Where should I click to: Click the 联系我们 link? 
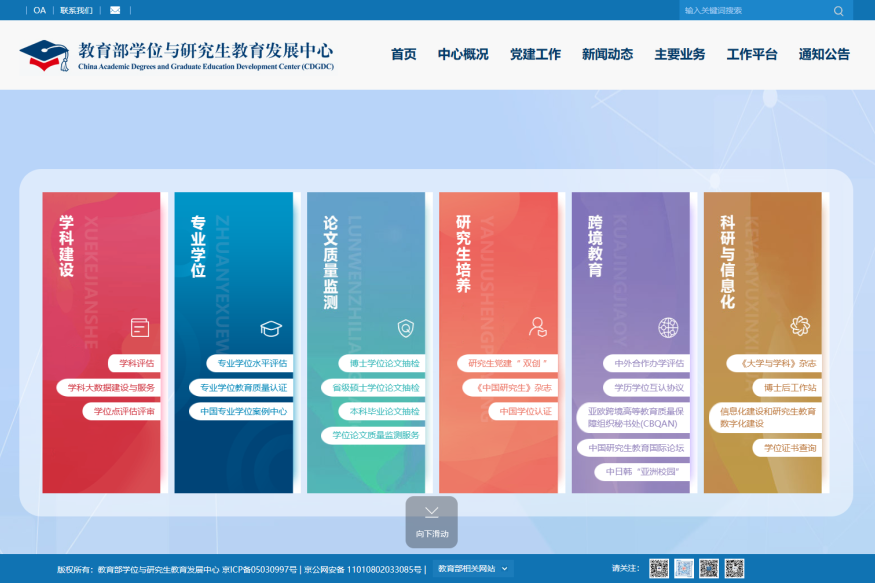point(76,10)
